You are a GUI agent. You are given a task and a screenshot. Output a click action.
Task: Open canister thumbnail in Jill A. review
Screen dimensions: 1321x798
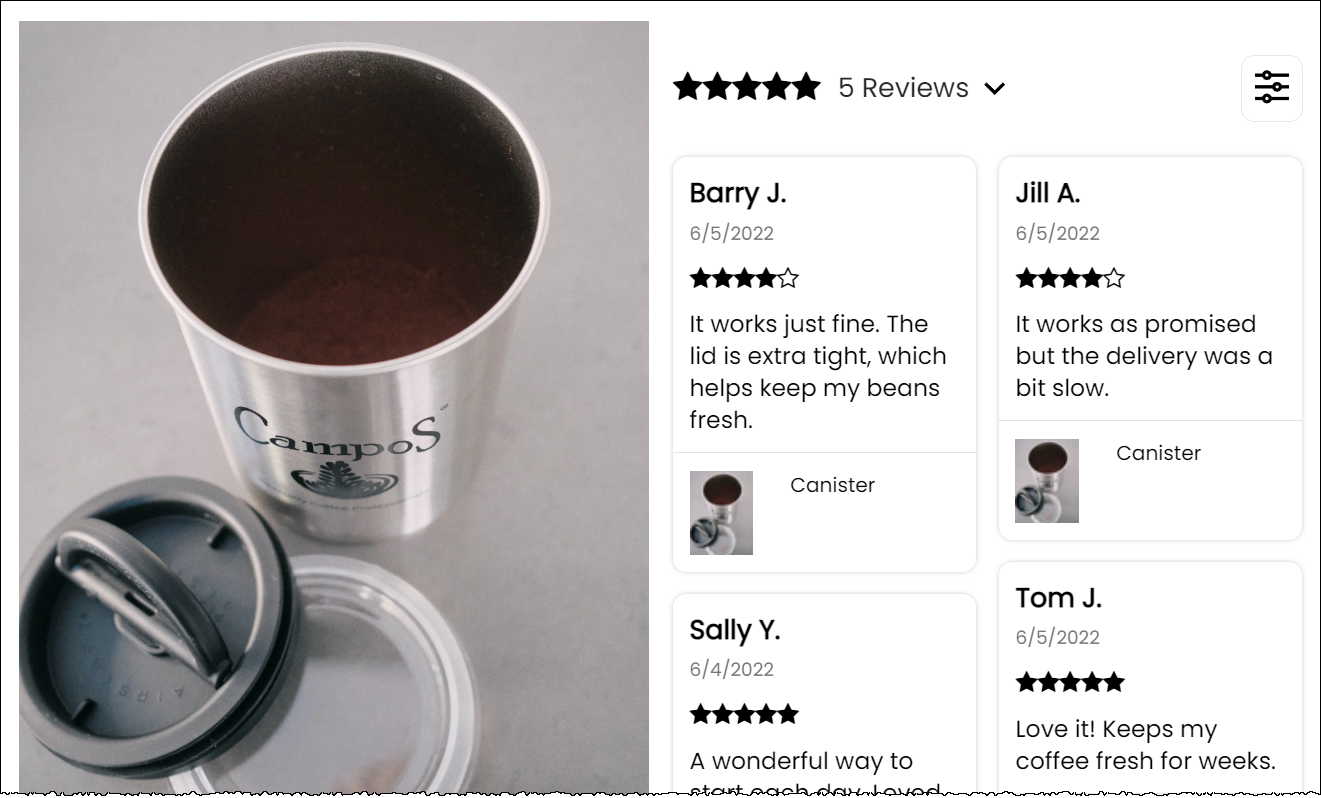1047,481
